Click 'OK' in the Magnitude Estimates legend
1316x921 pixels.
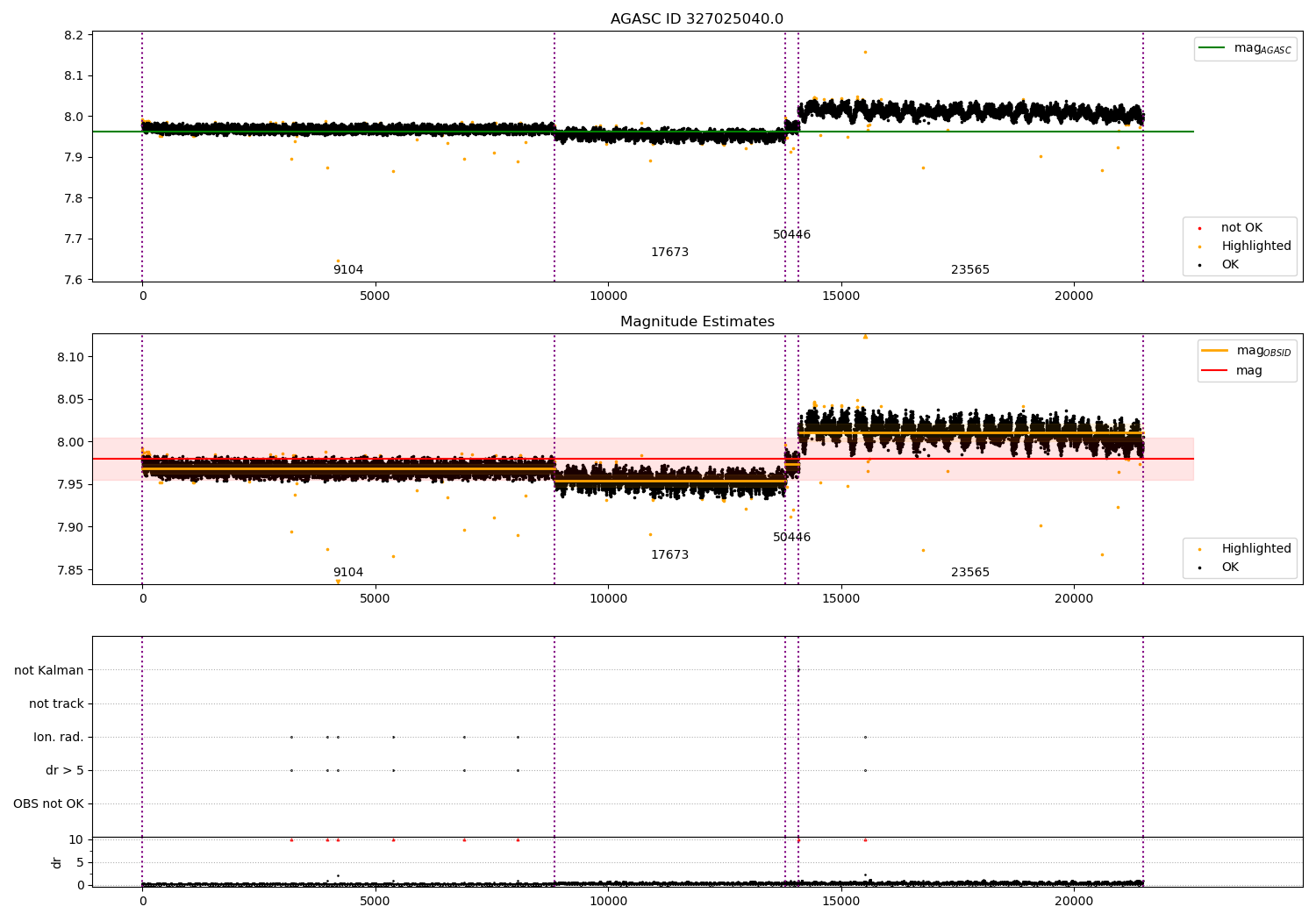1230,568
